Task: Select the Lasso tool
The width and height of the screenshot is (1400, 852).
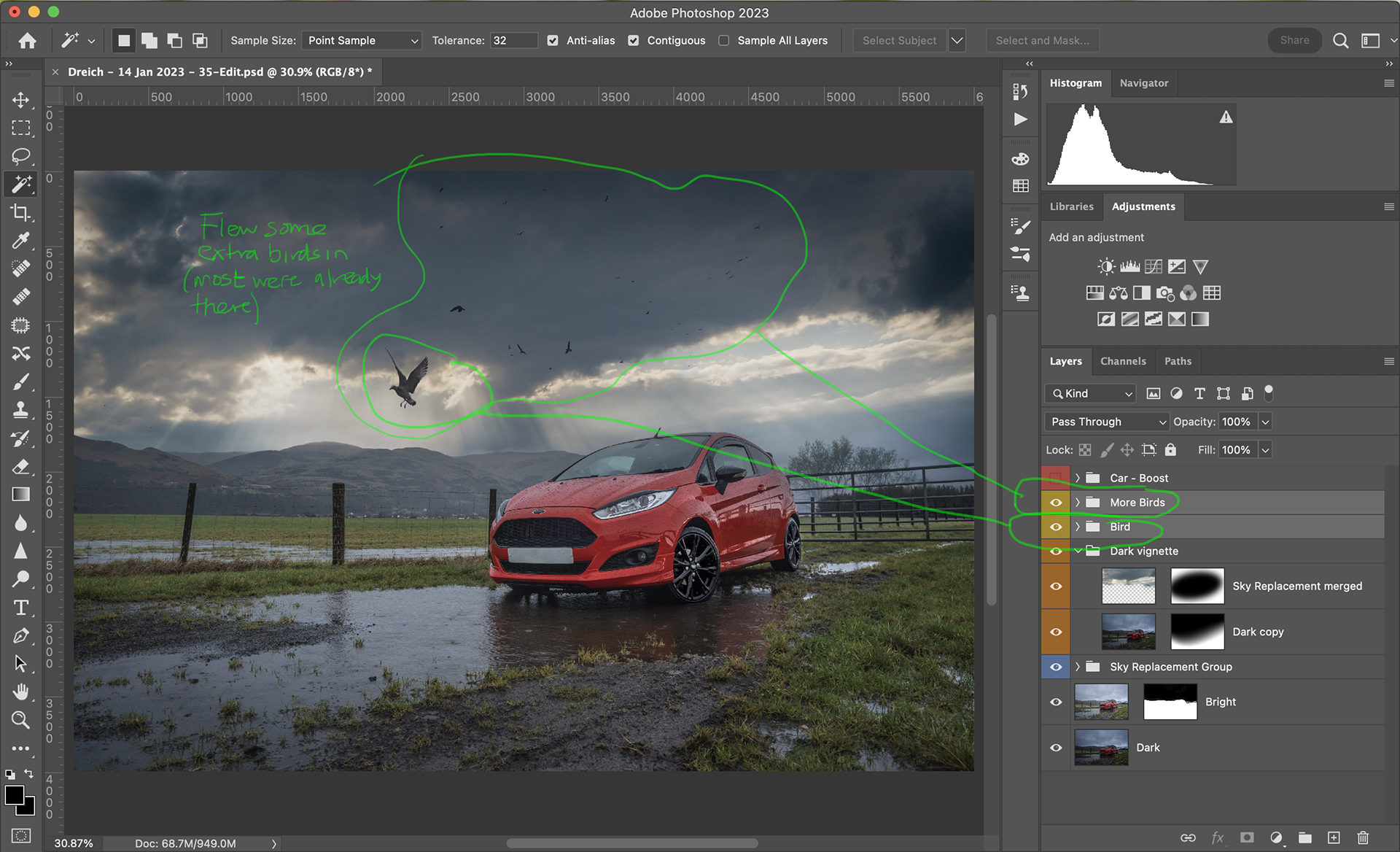Action: click(21, 156)
